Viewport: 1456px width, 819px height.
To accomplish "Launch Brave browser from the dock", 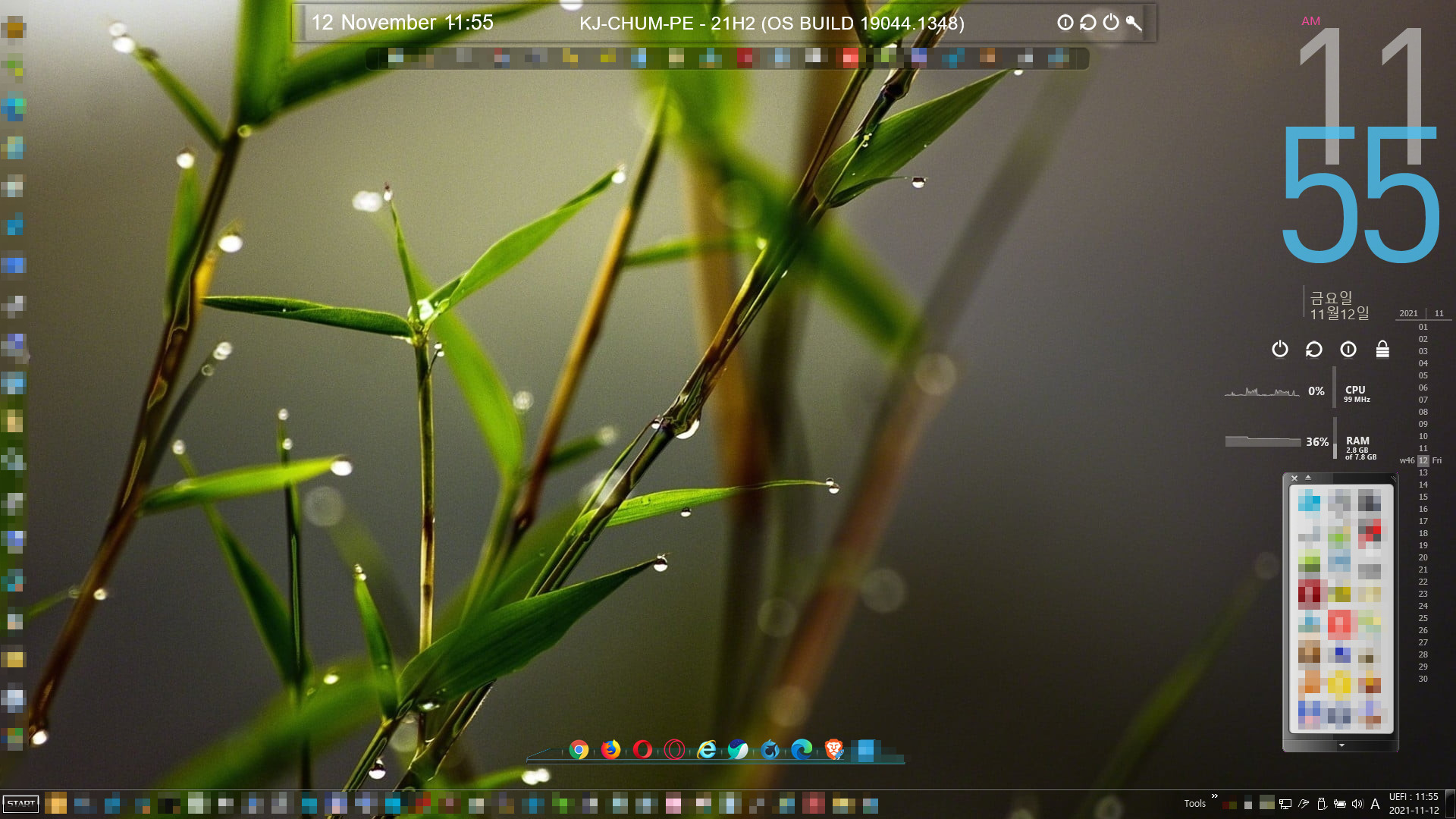I will [834, 750].
